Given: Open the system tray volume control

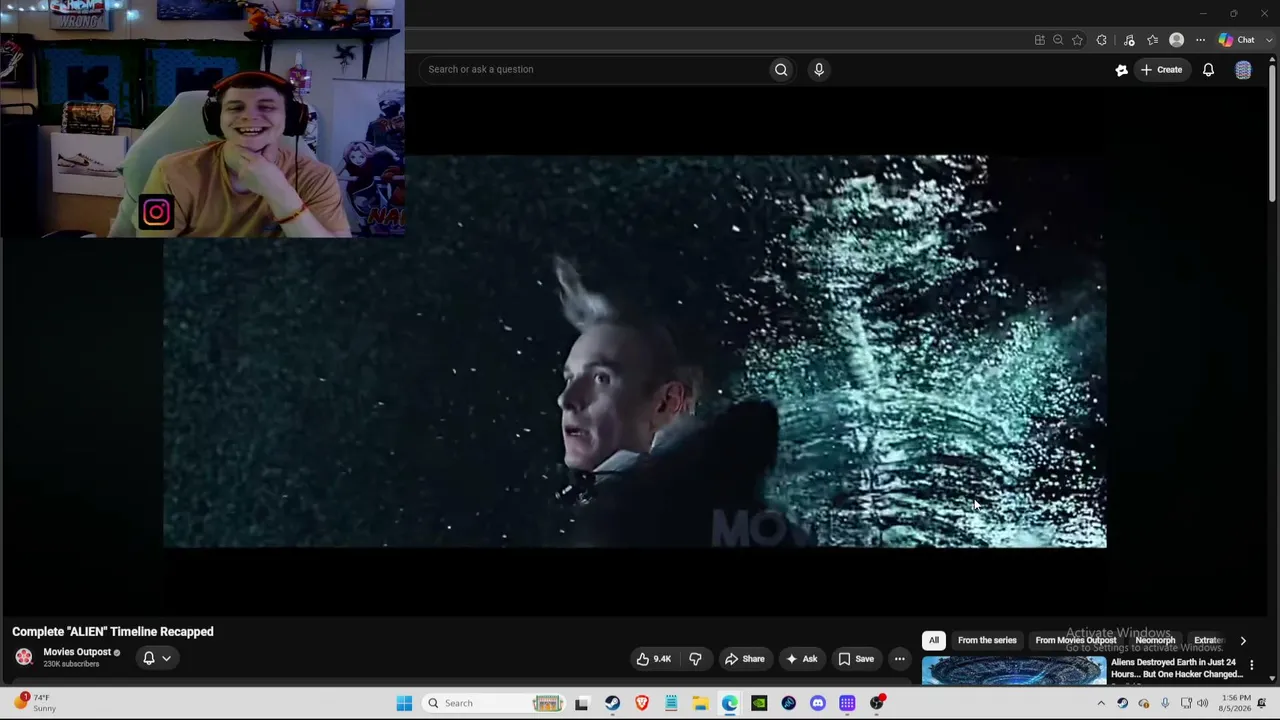Looking at the screenshot, I should tap(1203, 703).
